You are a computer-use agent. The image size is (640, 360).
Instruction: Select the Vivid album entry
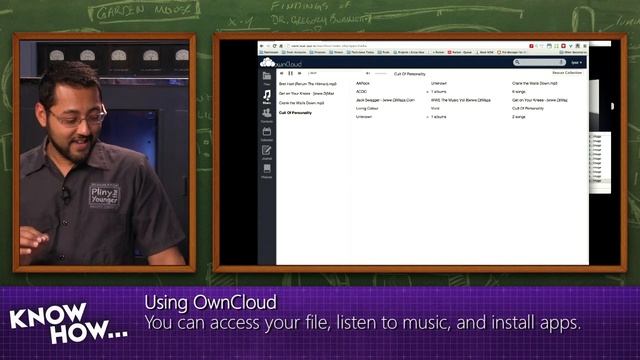pos(435,109)
